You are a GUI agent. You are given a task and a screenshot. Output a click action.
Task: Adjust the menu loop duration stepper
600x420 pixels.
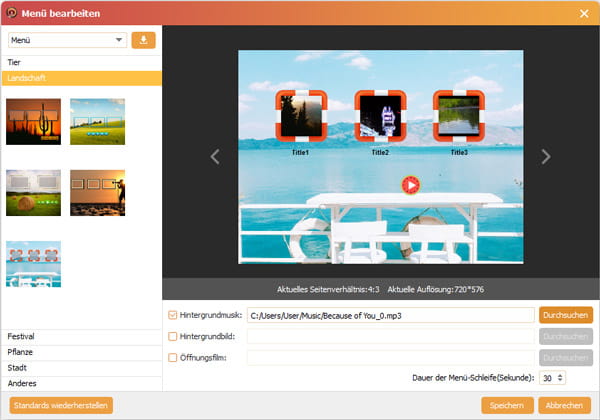coord(559,378)
